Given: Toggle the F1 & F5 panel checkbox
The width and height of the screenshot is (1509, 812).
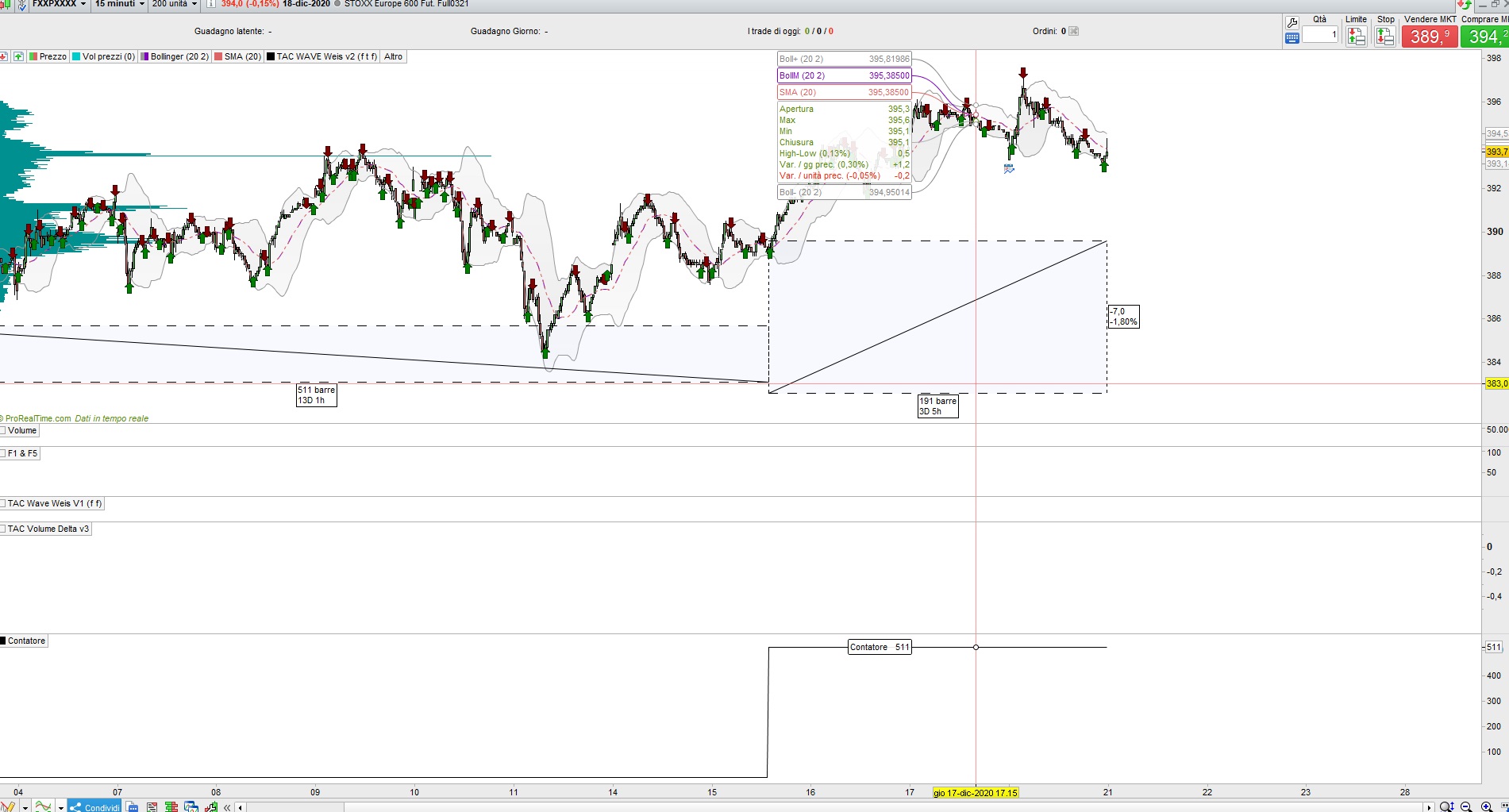Looking at the screenshot, I should (3, 453).
